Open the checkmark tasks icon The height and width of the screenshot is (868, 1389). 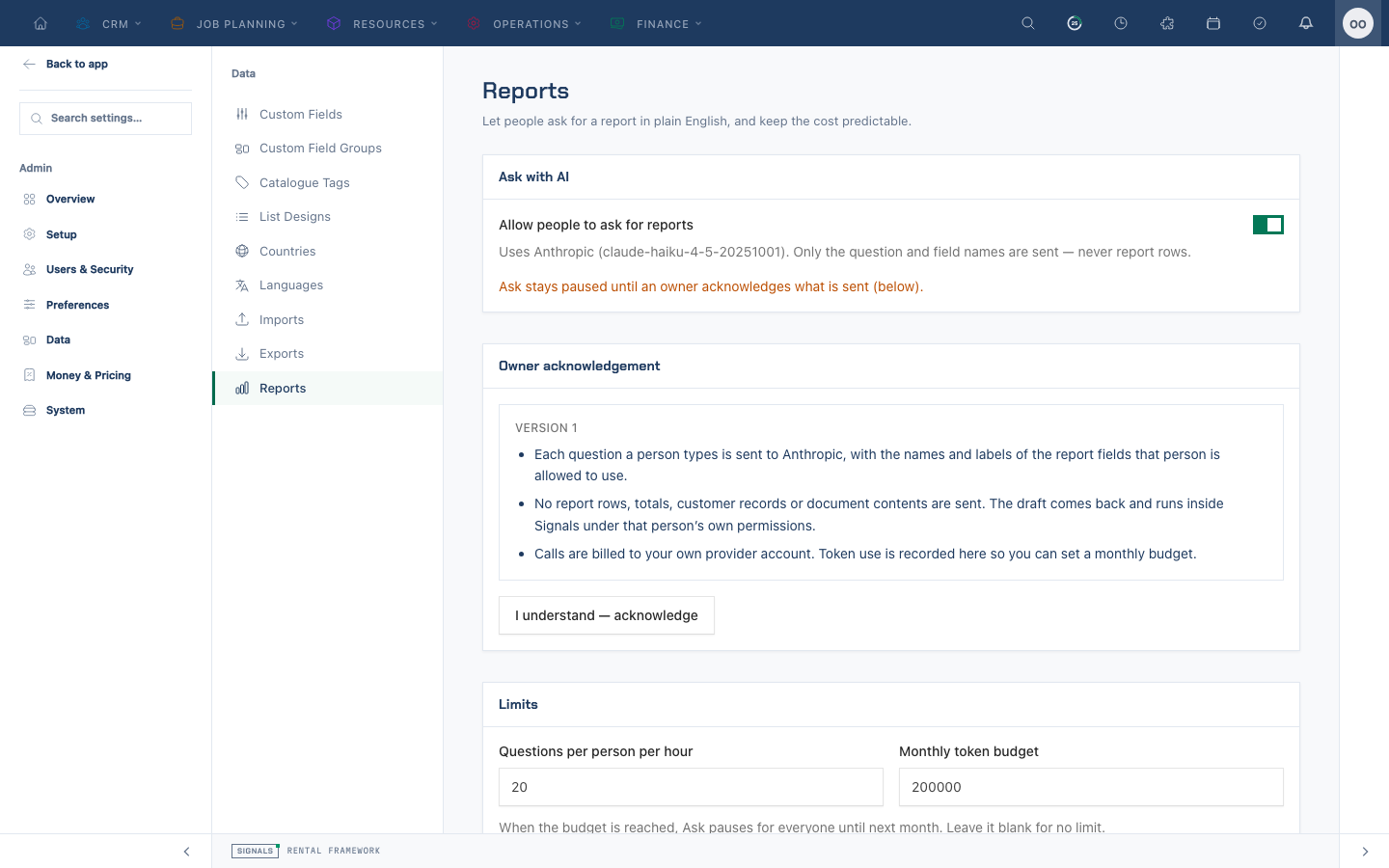(x=1260, y=23)
